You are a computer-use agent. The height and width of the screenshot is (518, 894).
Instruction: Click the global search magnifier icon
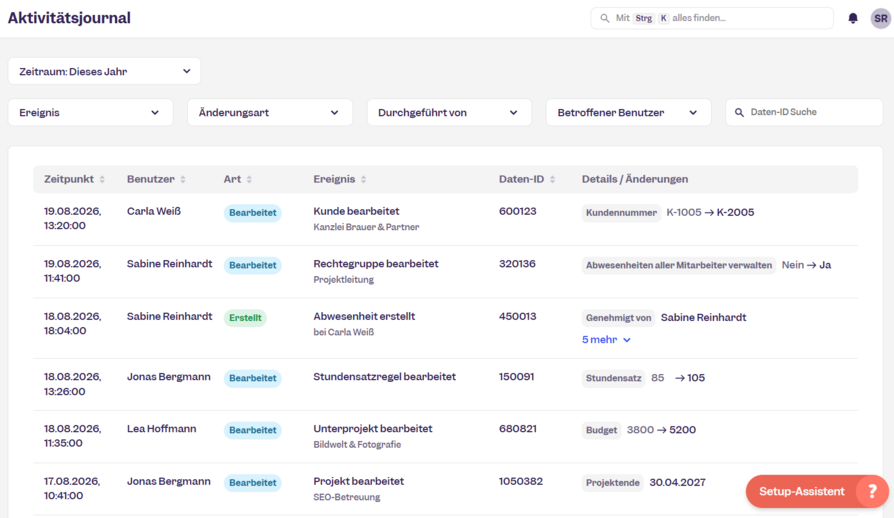pos(604,18)
